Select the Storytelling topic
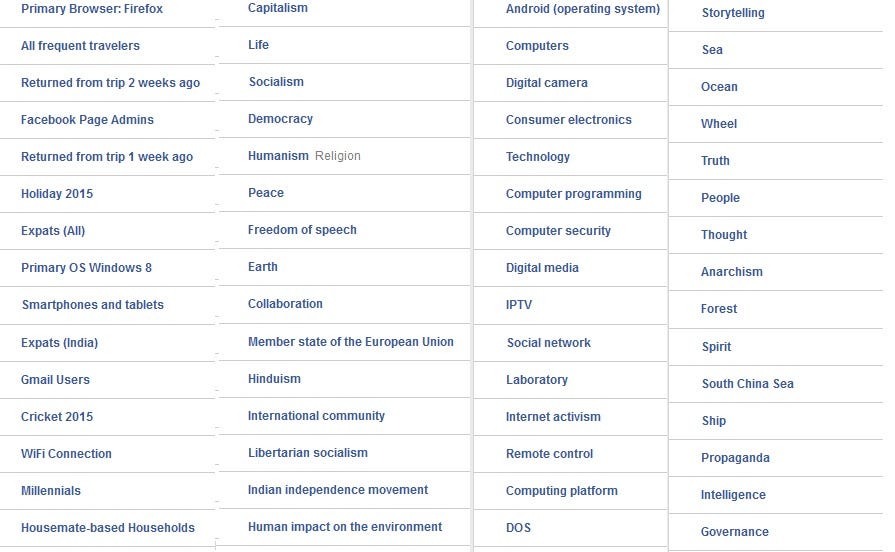The width and height of the screenshot is (895, 552). (x=733, y=13)
